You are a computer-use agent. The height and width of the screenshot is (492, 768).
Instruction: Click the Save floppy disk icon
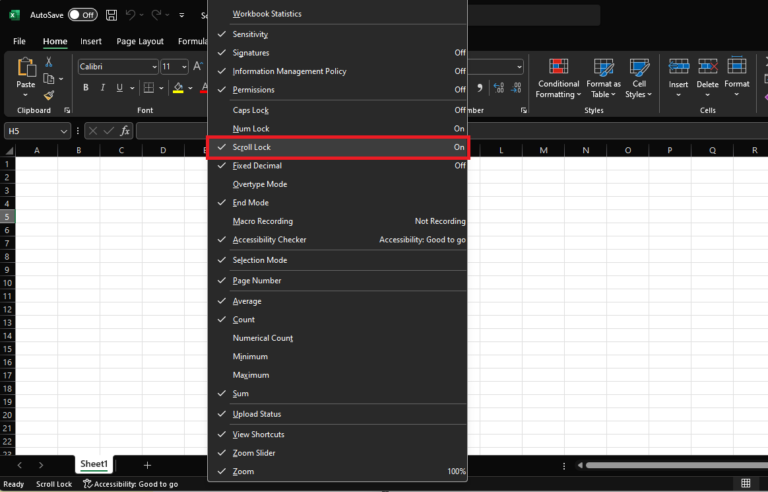(110, 15)
